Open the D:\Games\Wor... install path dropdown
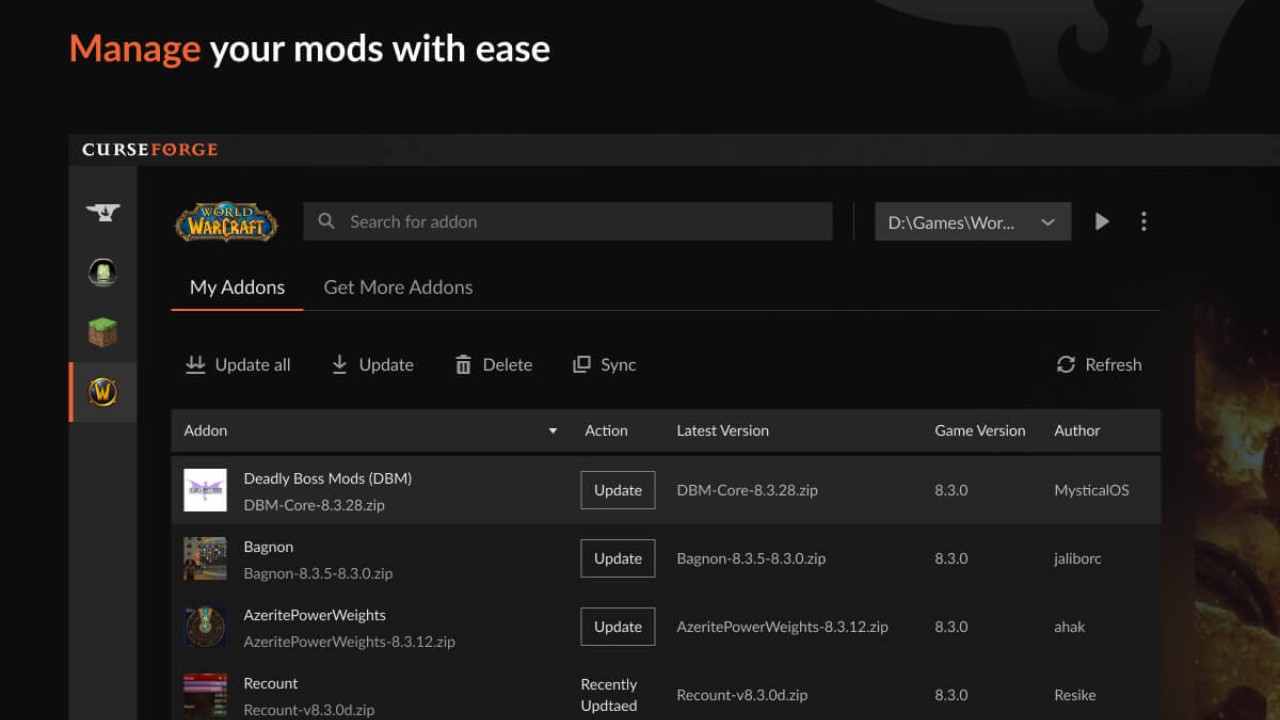This screenshot has height=720, width=1280. tap(973, 222)
